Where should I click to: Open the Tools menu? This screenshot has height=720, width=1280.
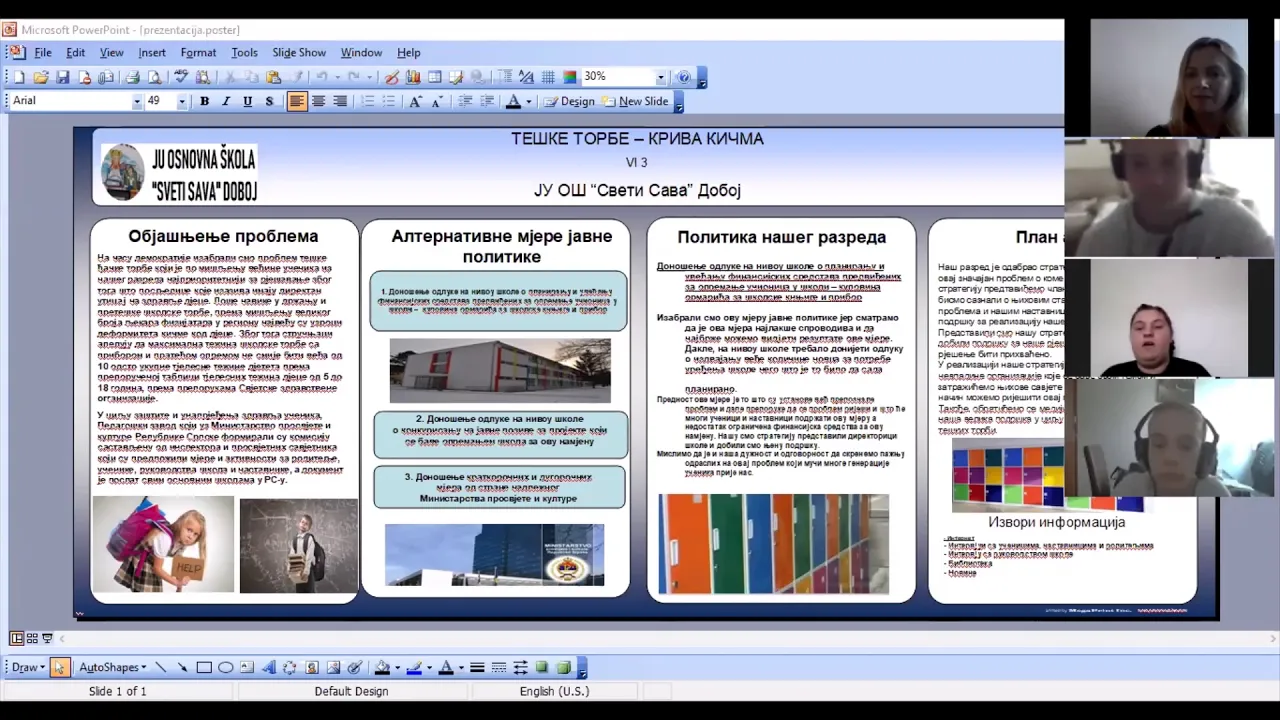[244, 52]
